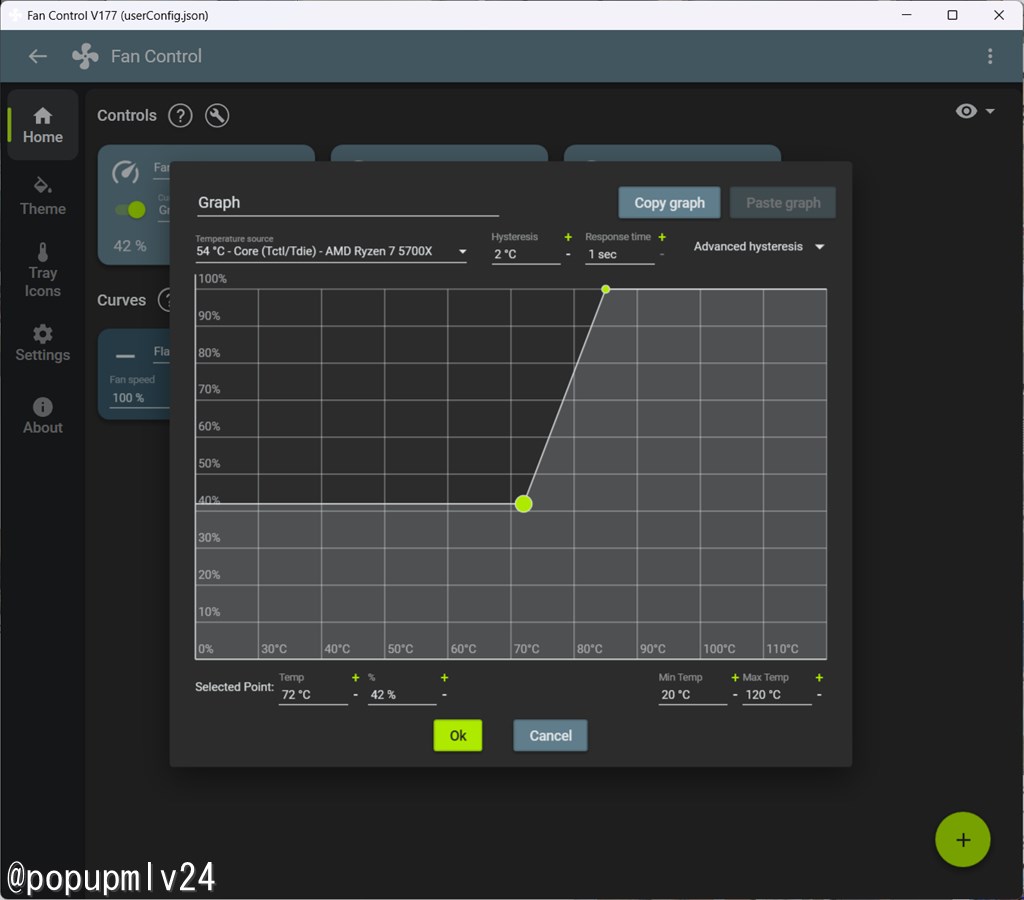Increase Hysteresis with plus icon
This screenshot has height=900, width=1024.
[x=568, y=237]
